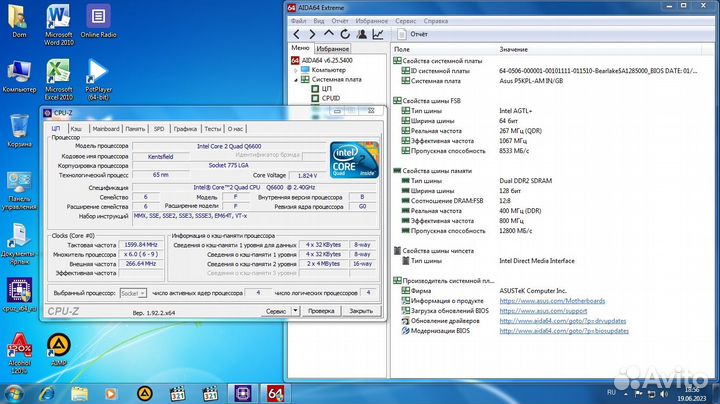The height and width of the screenshot is (404, 720).
Task: Switch to Графика tab in CPU-Z
Action: coord(185,129)
